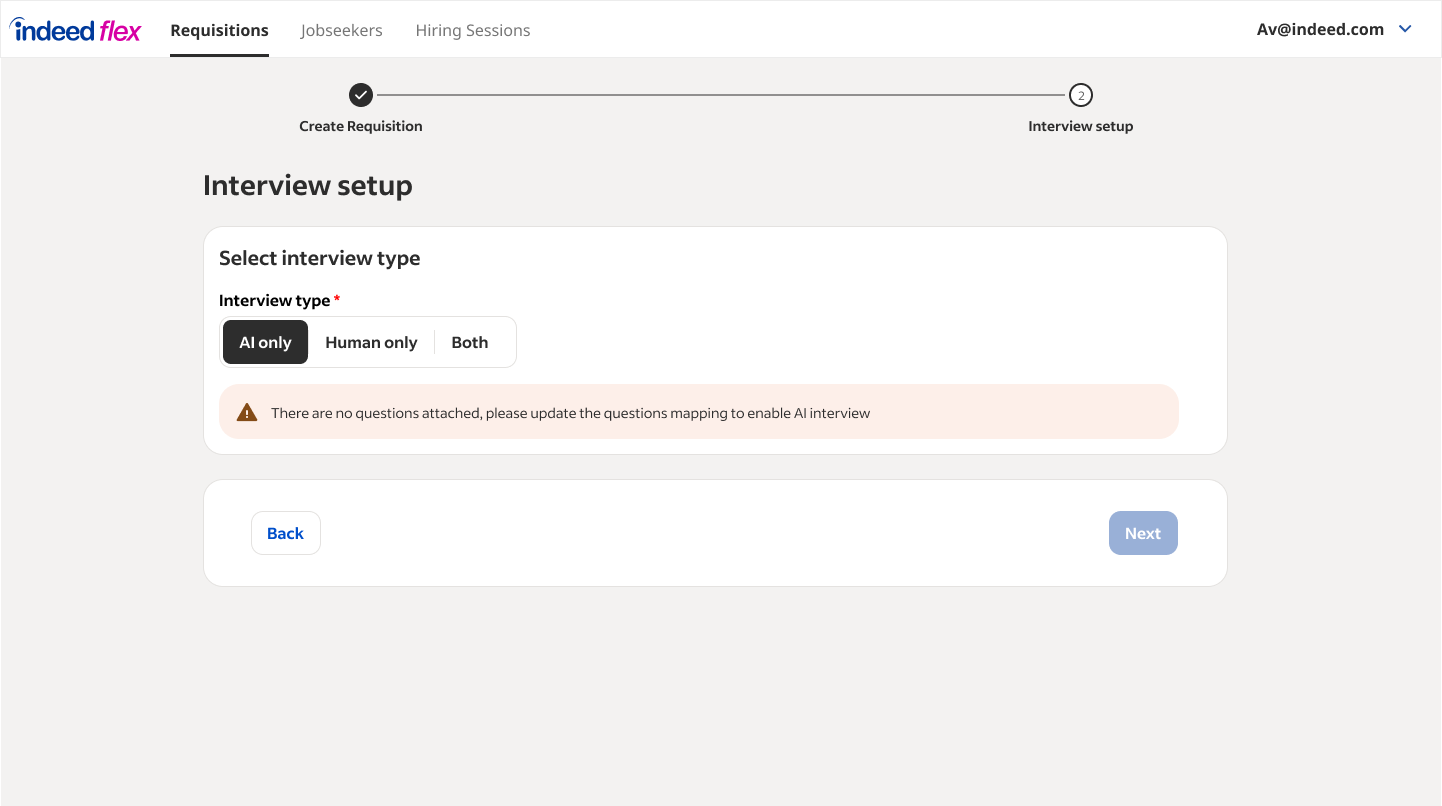Click the Create Requisition step label
The height and width of the screenshot is (806, 1442).
point(361,126)
